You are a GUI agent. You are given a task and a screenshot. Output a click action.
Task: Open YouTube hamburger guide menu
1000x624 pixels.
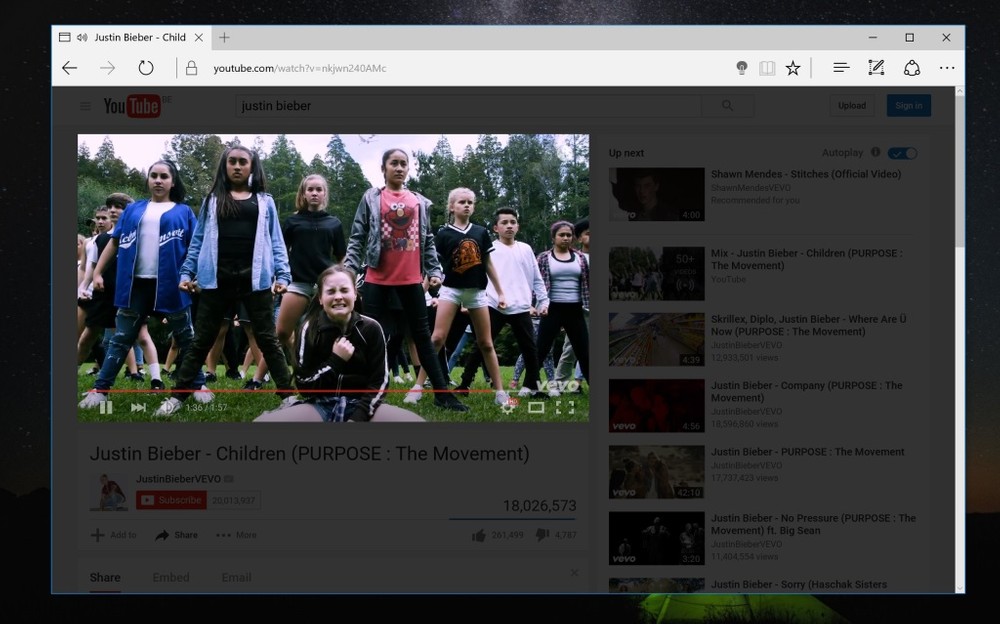[85, 106]
